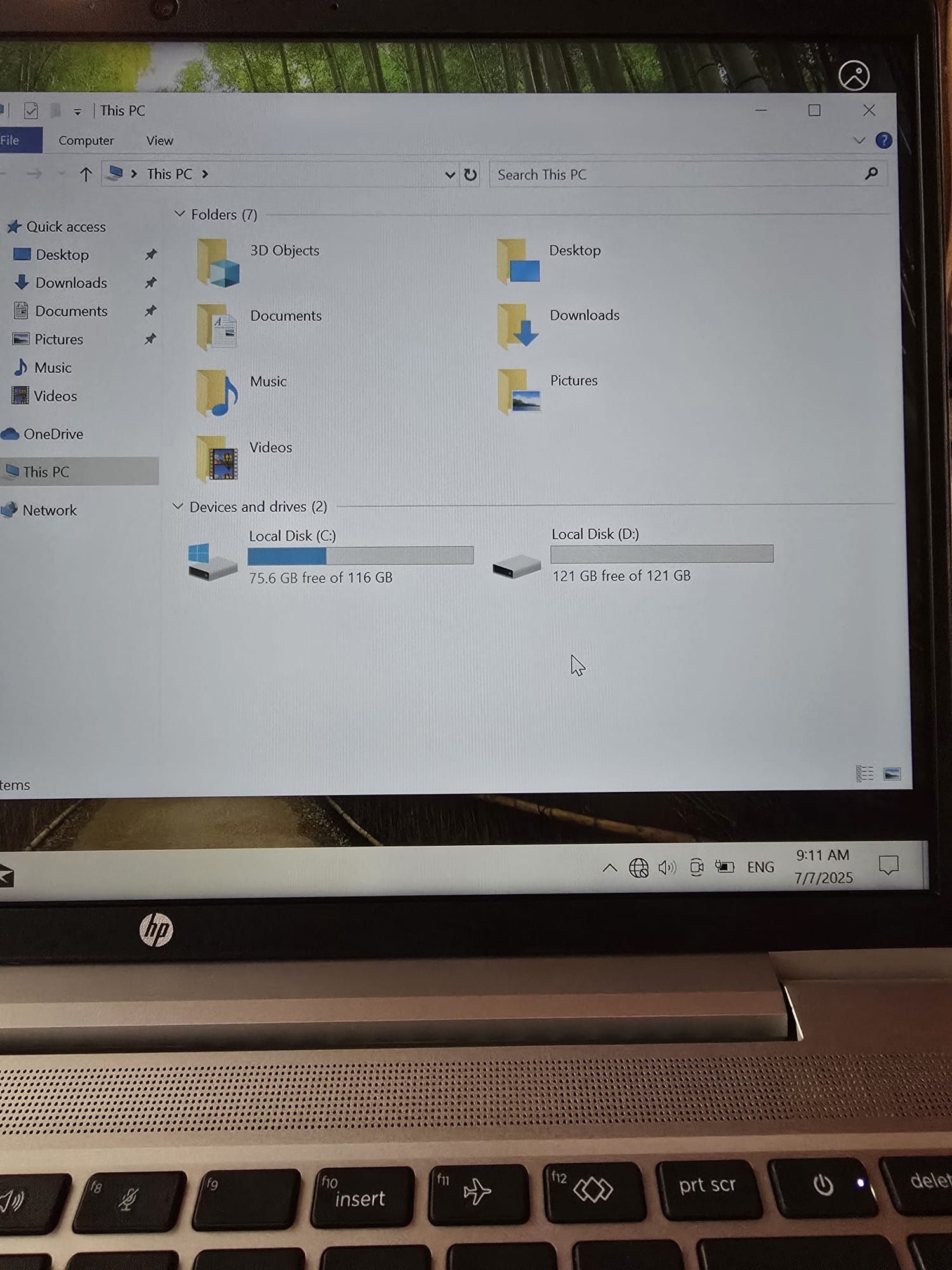952x1270 pixels.
Task: Click the Local Disk (D:) usage bar
Action: tap(662, 554)
